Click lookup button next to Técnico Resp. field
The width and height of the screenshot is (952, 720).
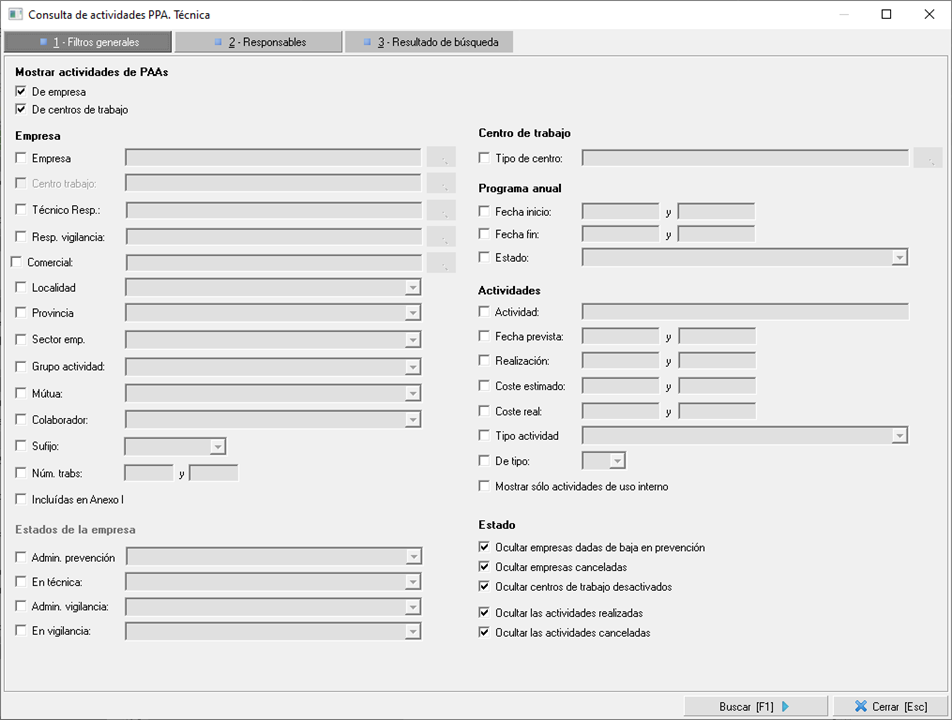point(441,210)
